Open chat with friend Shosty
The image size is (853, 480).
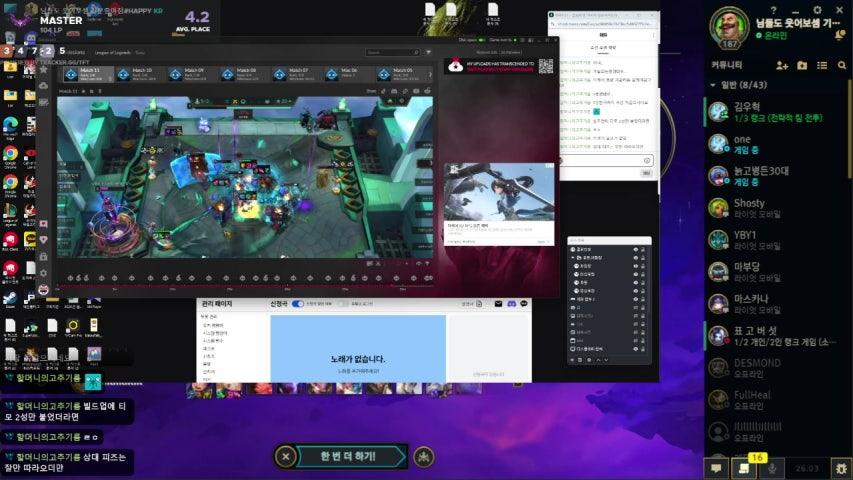(777, 208)
